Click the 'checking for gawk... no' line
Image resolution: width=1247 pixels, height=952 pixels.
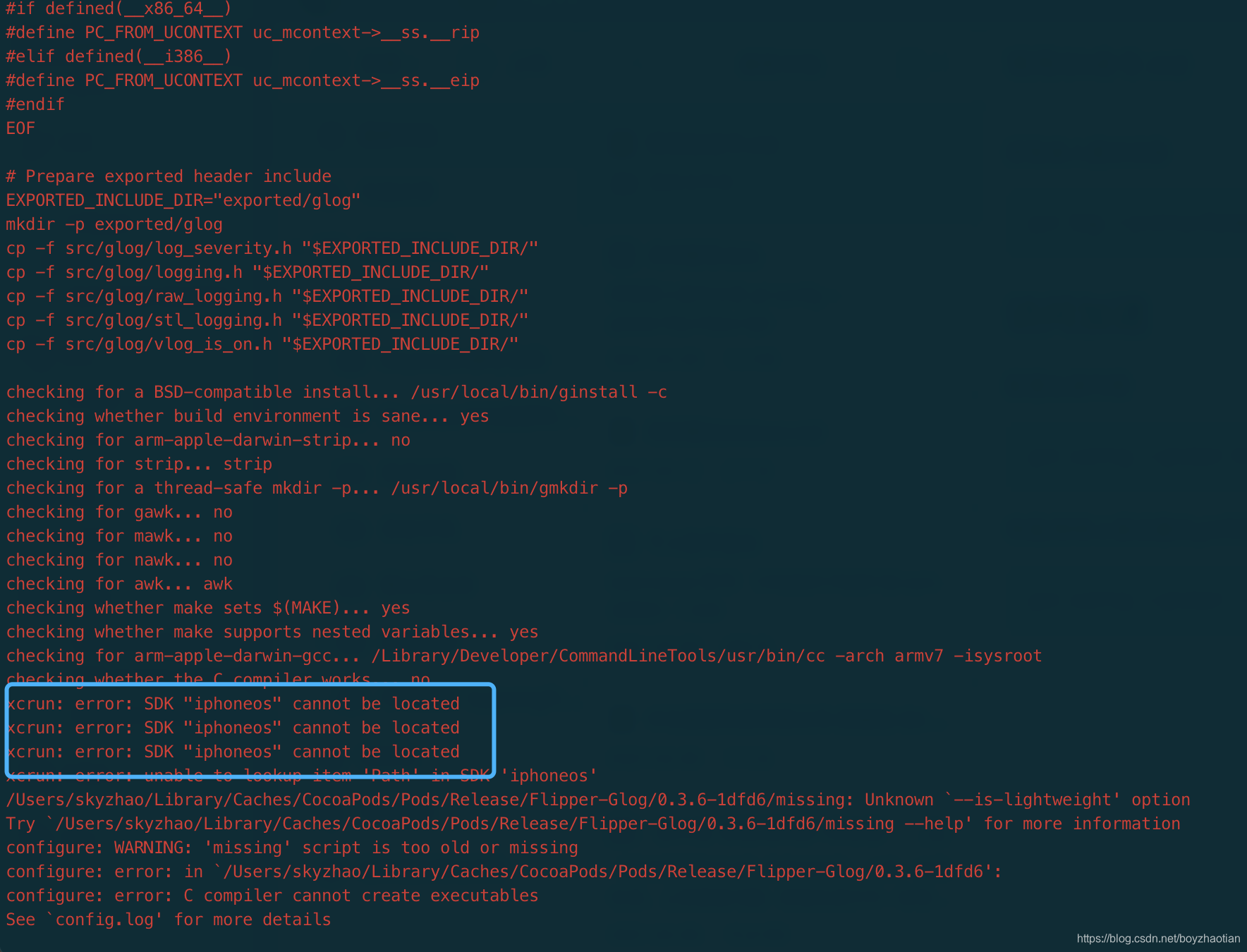coord(119,512)
